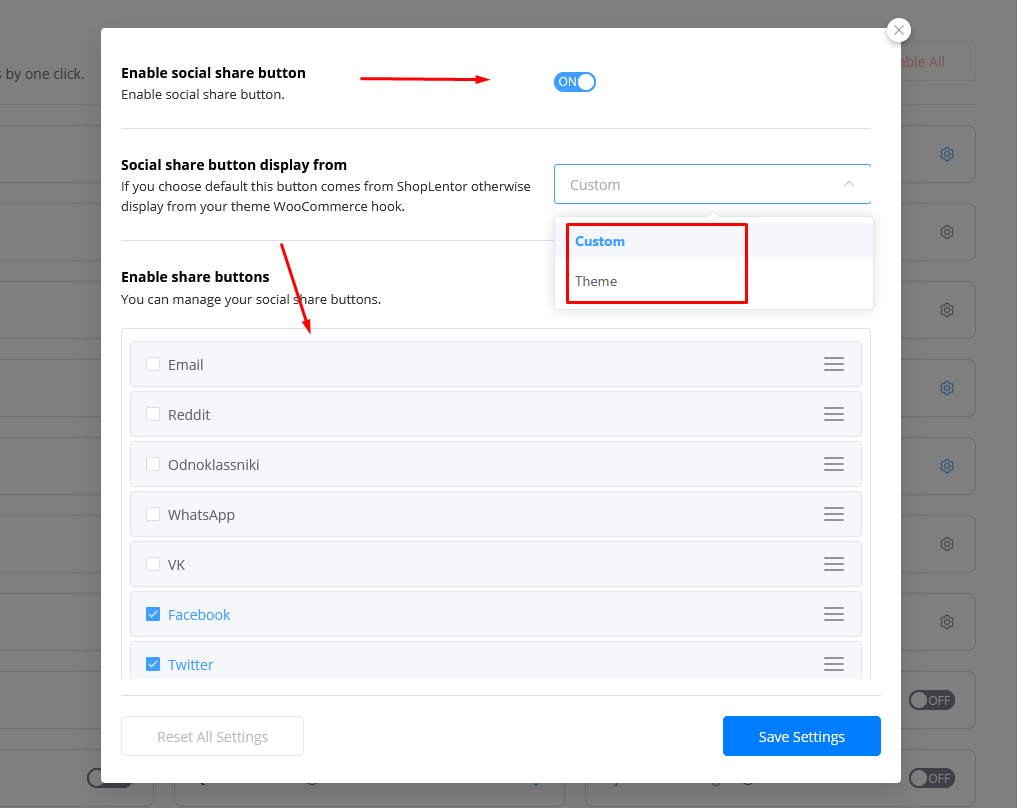Click the WhatsApp row reorder icon
The image size is (1017, 808).
(x=833, y=514)
